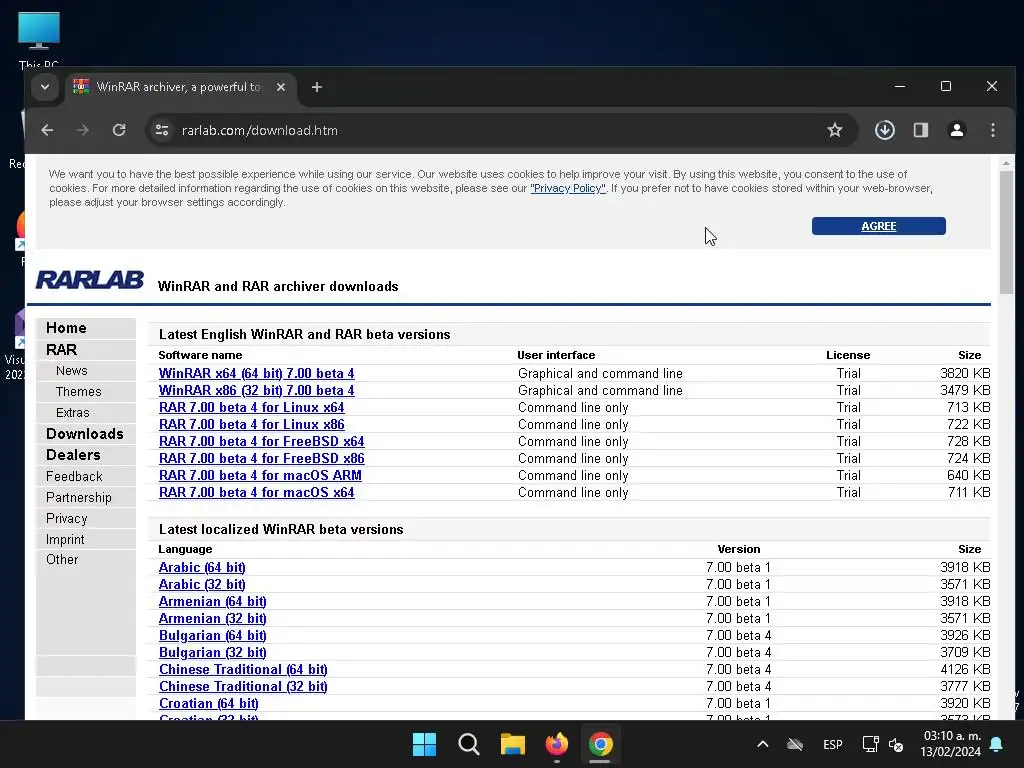Open Feedback in sidebar menu

74,476
